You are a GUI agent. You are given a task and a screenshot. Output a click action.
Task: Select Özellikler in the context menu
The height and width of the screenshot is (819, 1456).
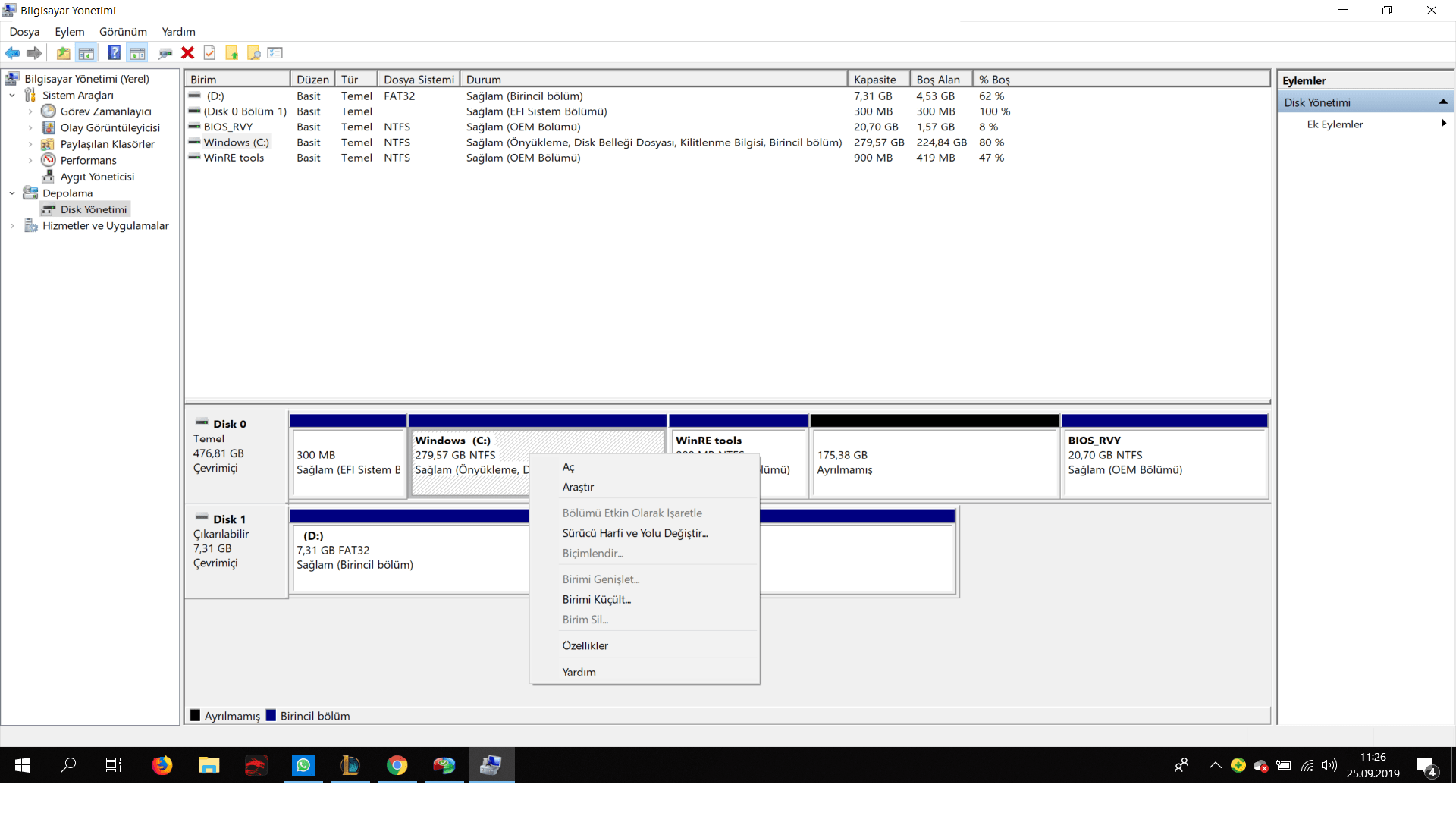(585, 645)
